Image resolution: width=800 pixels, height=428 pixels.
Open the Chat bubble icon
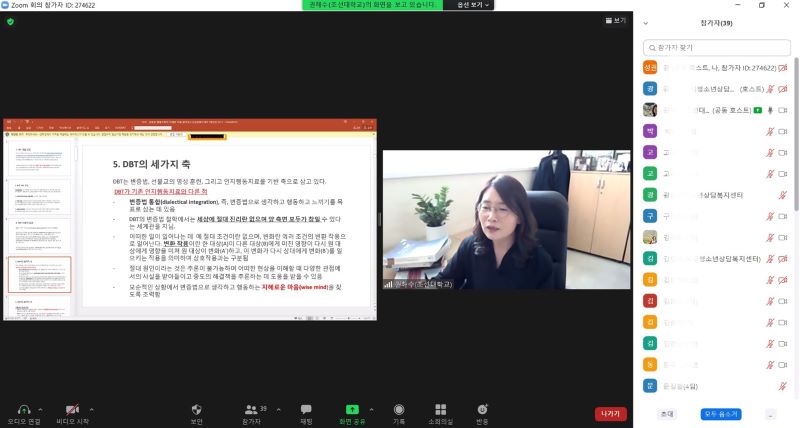(306, 408)
